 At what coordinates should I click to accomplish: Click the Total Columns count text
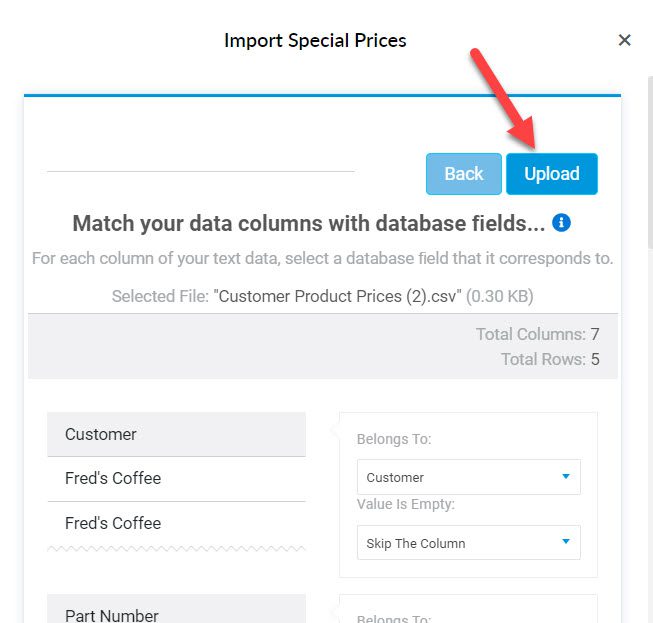538,334
